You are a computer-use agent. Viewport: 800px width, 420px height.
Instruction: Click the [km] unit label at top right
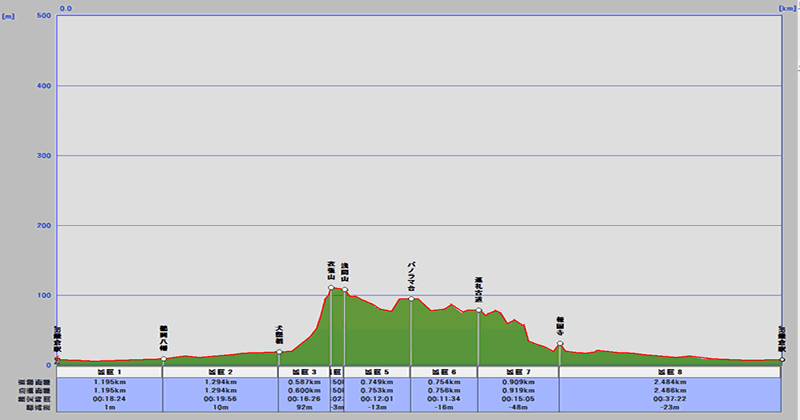pos(786,8)
